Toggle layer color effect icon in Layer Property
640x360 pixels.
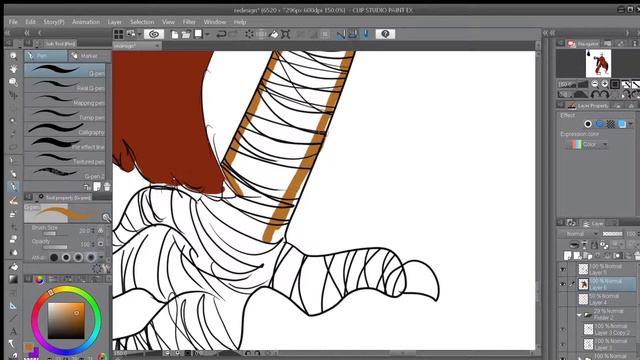[x=622, y=124]
